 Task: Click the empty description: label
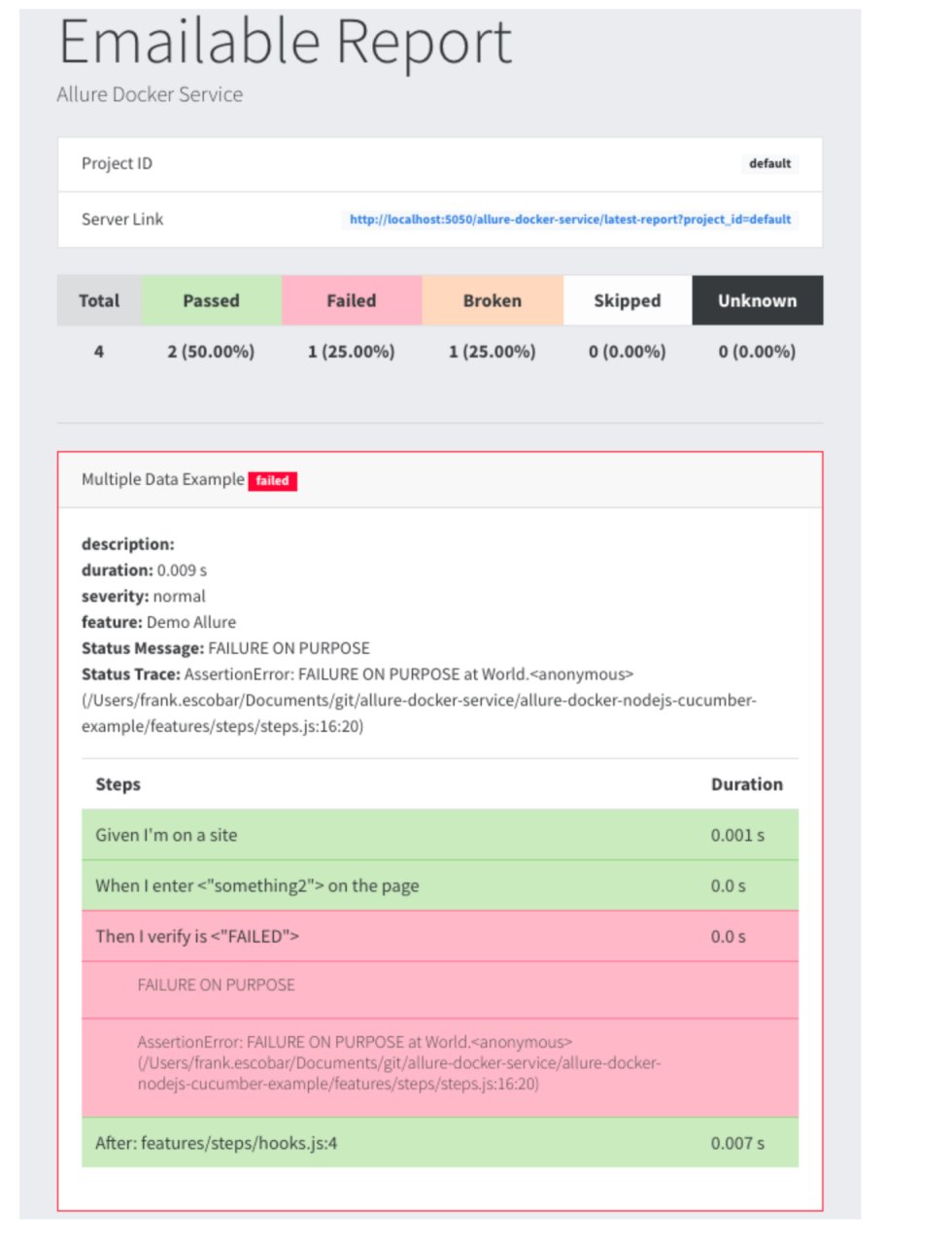point(128,544)
